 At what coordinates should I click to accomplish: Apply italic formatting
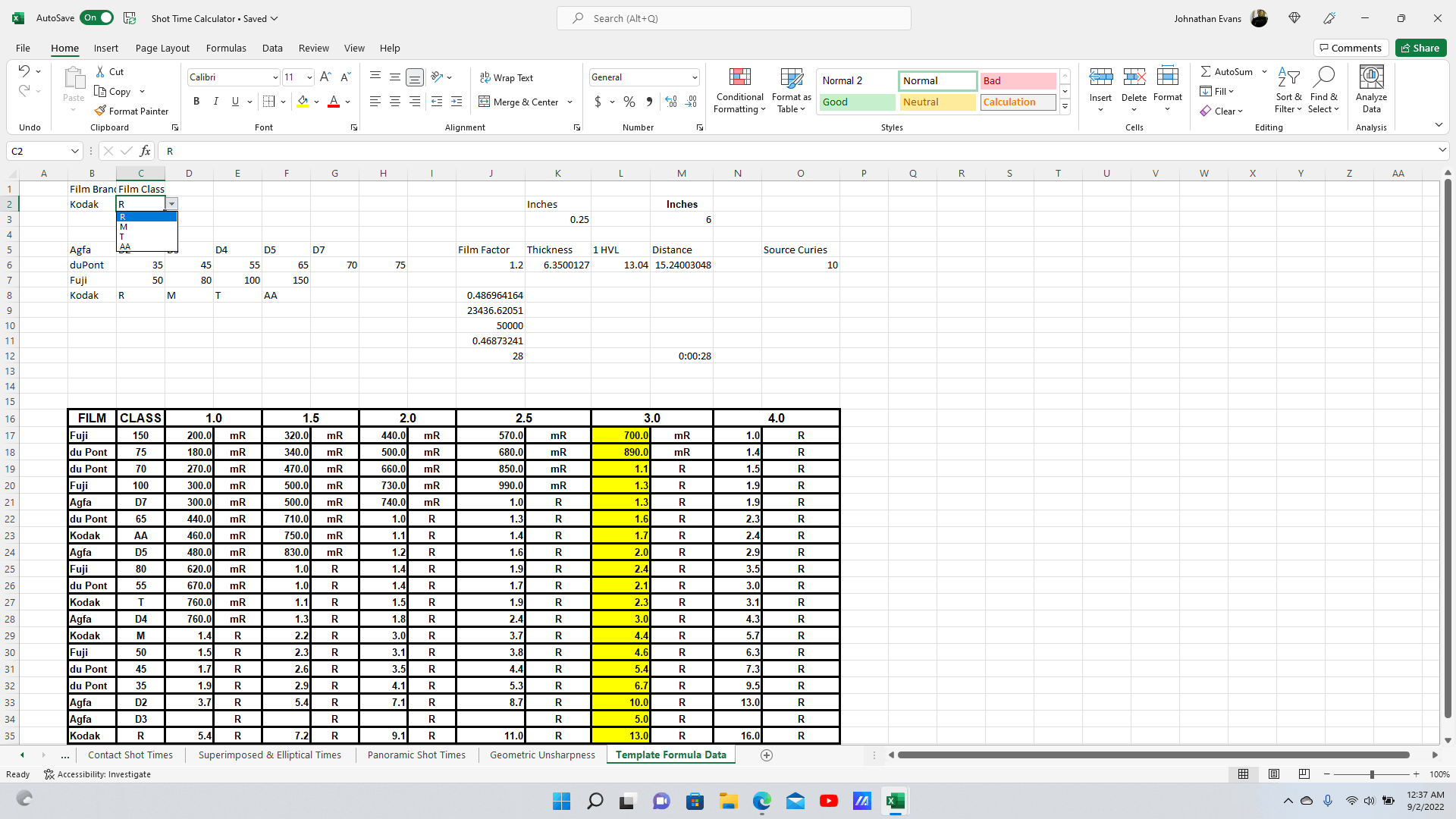pyautogui.click(x=215, y=102)
